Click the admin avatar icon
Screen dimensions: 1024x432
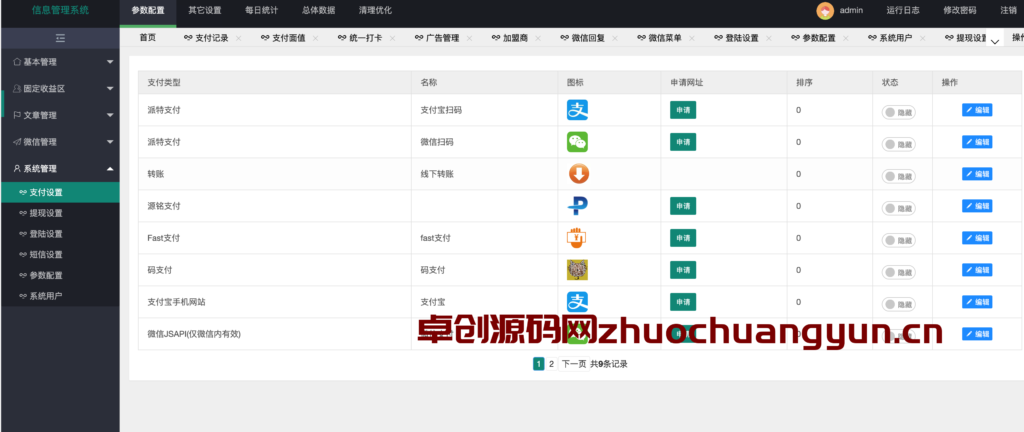point(825,10)
